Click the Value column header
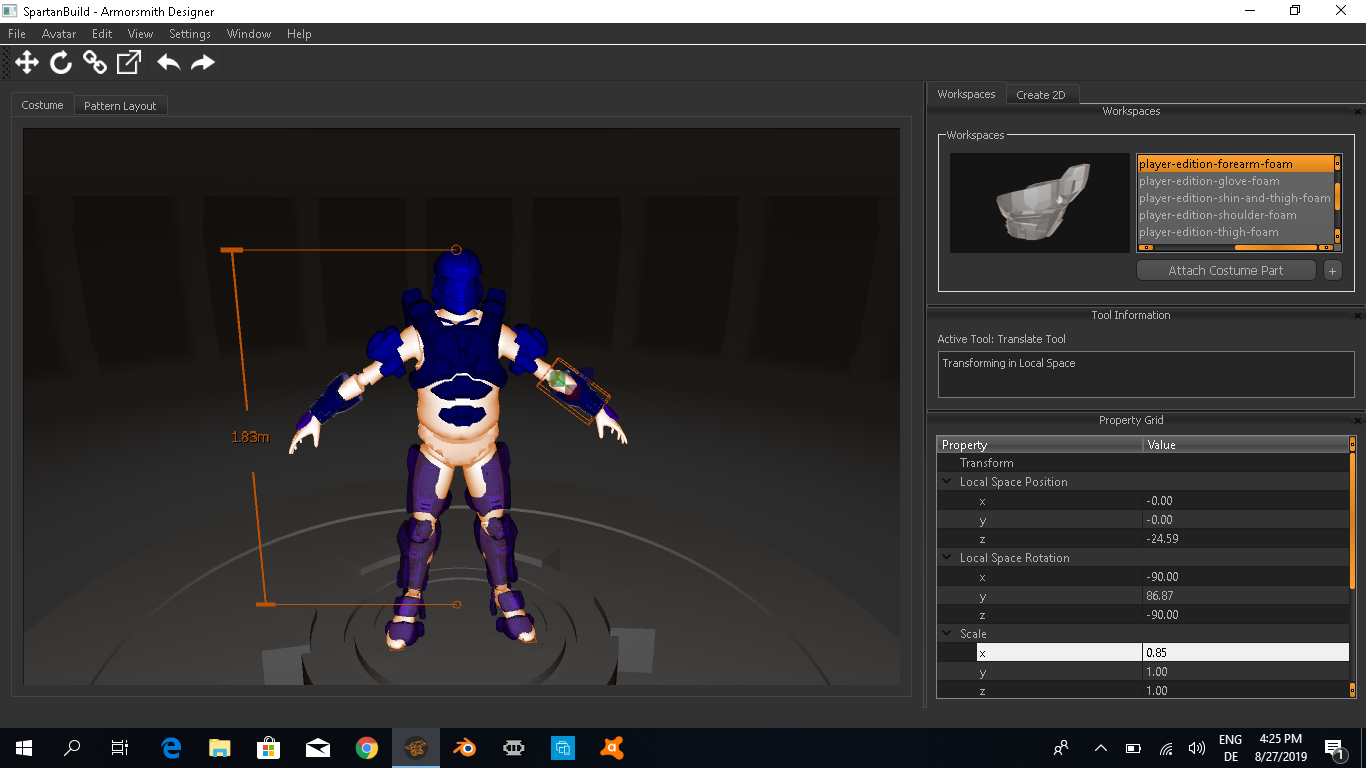Image resolution: width=1366 pixels, height=768 pixels. (x=1245, y=445)
